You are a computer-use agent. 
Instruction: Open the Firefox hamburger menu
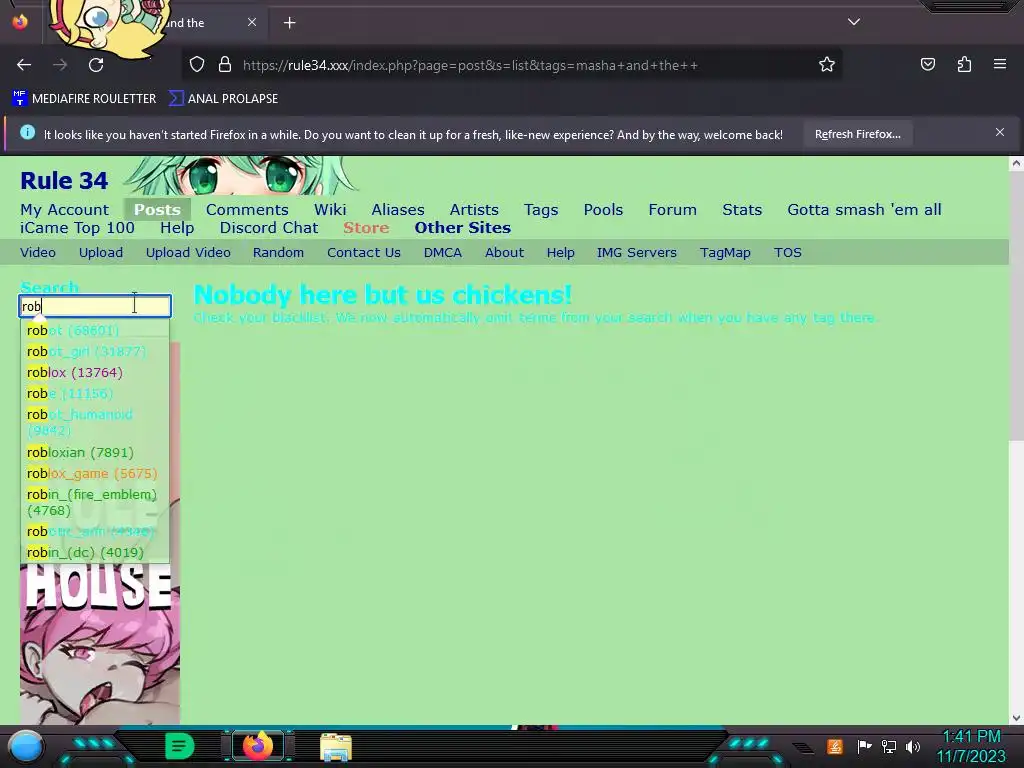tap(1000, 64)
